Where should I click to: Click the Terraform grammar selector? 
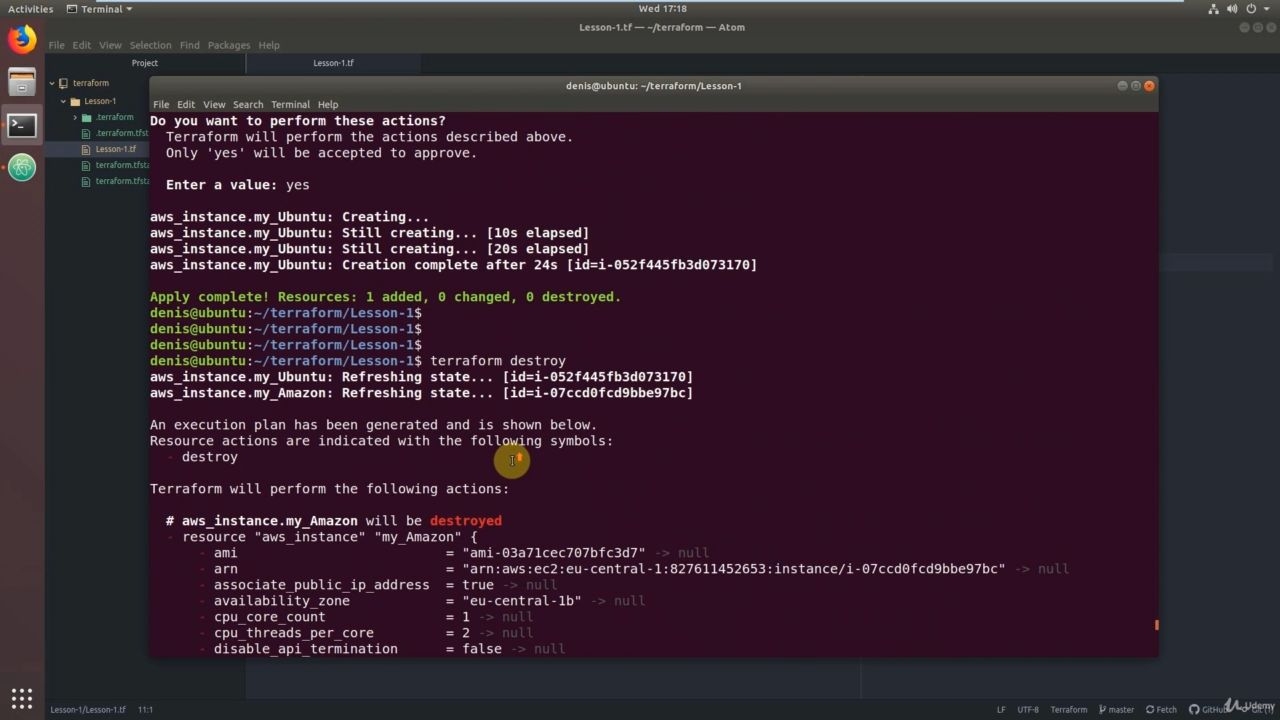(x=1068, y=710)
